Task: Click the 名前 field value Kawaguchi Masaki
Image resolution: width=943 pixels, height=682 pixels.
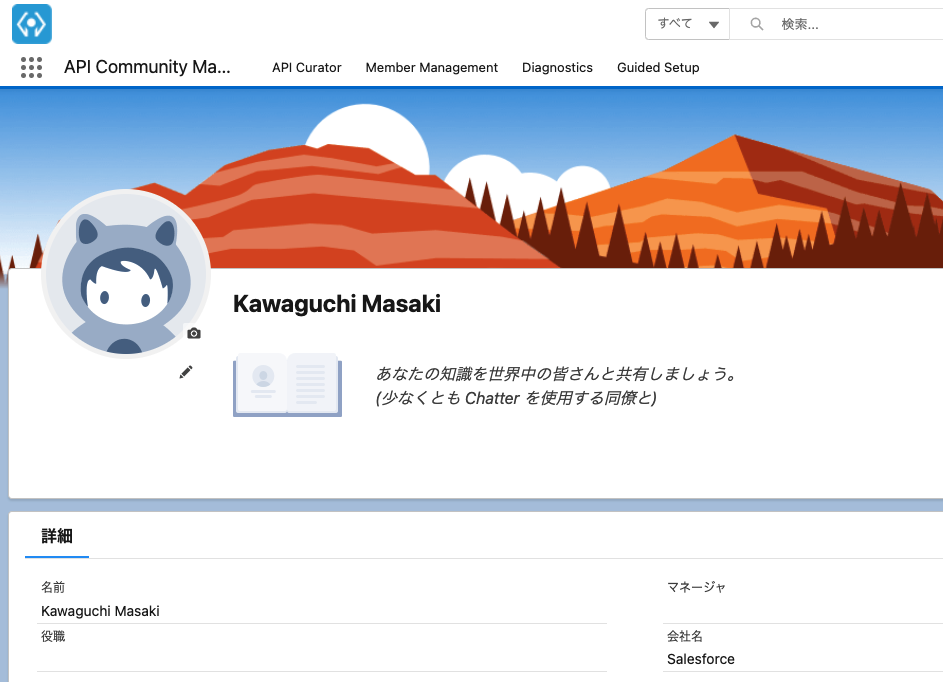Action: tap(100, 611)
